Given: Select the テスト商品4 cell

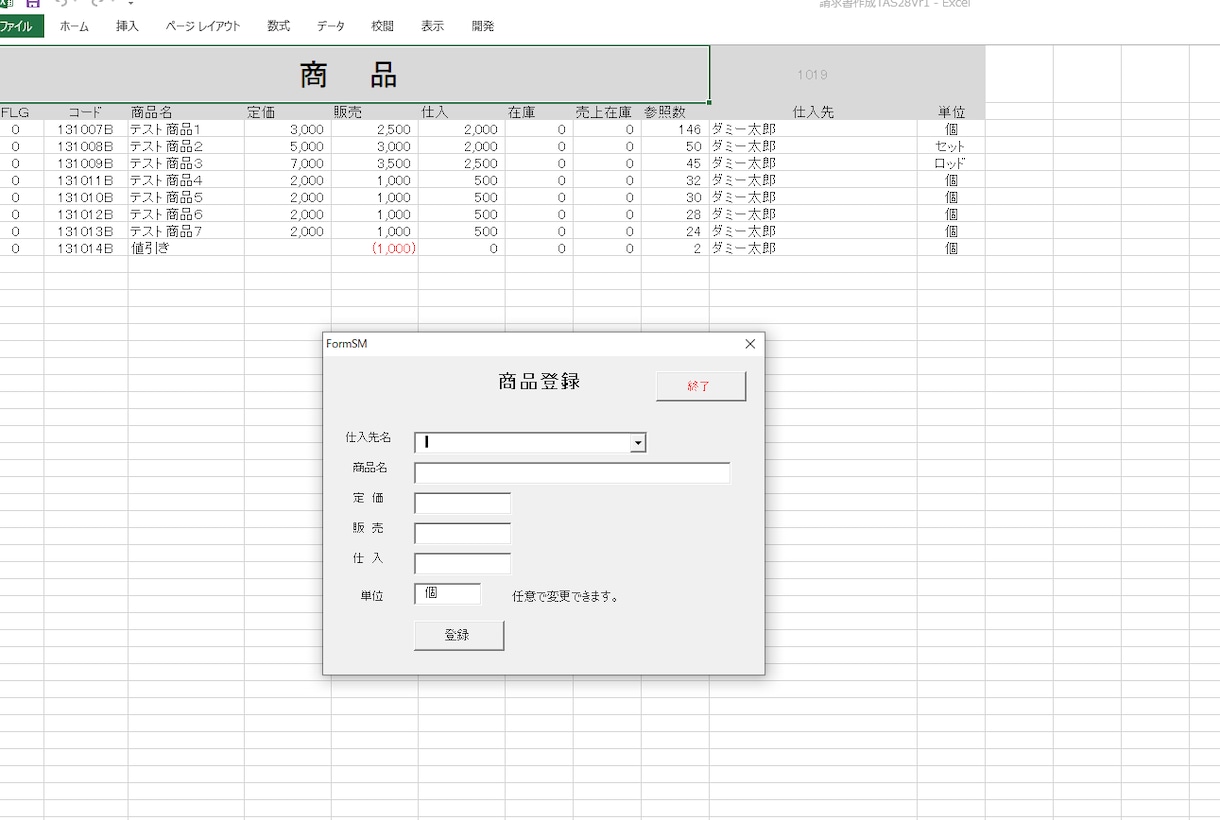Looking at the screenshot, I should [x=186, y=180].
